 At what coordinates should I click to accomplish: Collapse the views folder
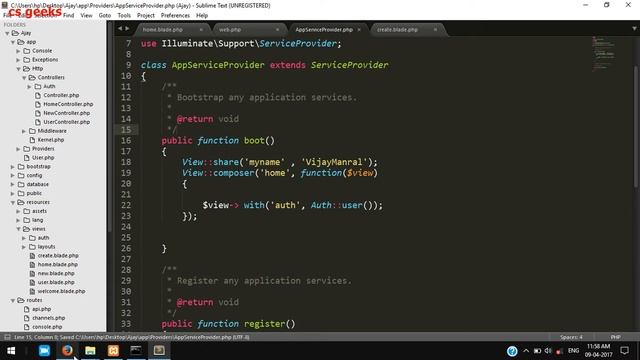point(18,229)
